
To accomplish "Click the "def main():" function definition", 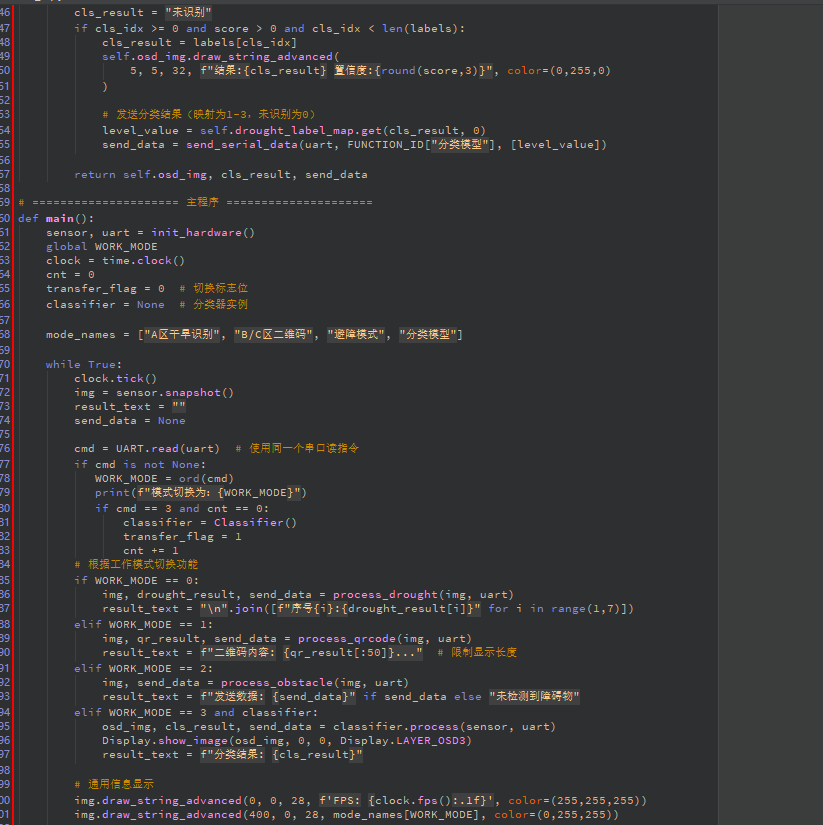I will pyautogui.click(x=56, y=218).
